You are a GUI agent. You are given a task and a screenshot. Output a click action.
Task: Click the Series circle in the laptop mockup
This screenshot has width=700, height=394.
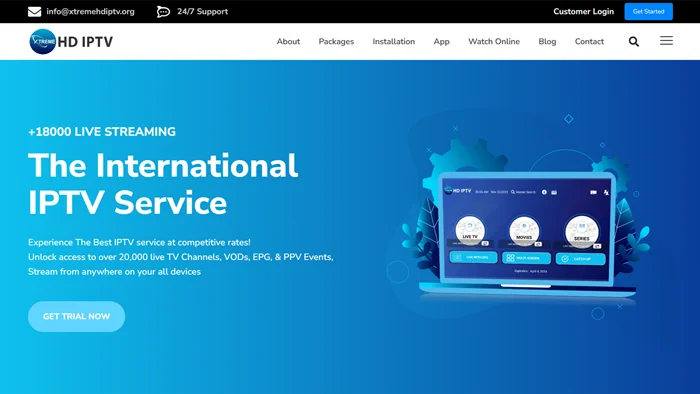pyautogui.click(x=582, y=231)
